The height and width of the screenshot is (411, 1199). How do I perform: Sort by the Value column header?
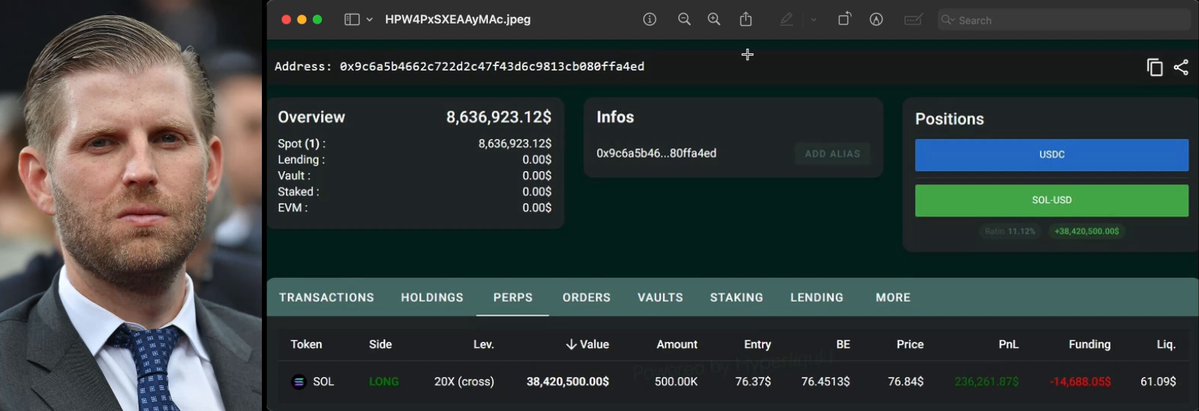pyautogui.click(x=587, y=344)
